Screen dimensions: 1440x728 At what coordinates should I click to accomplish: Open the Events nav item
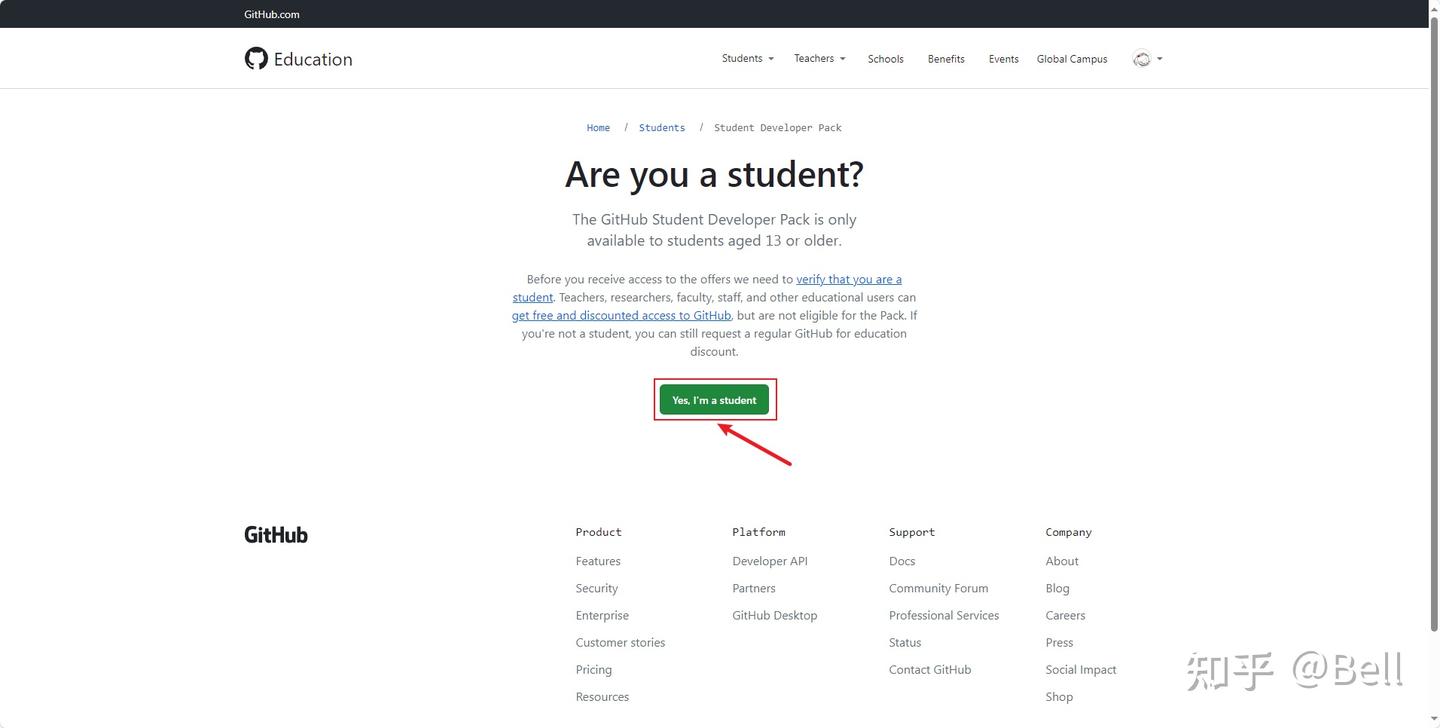click(x=1004, y=59)
